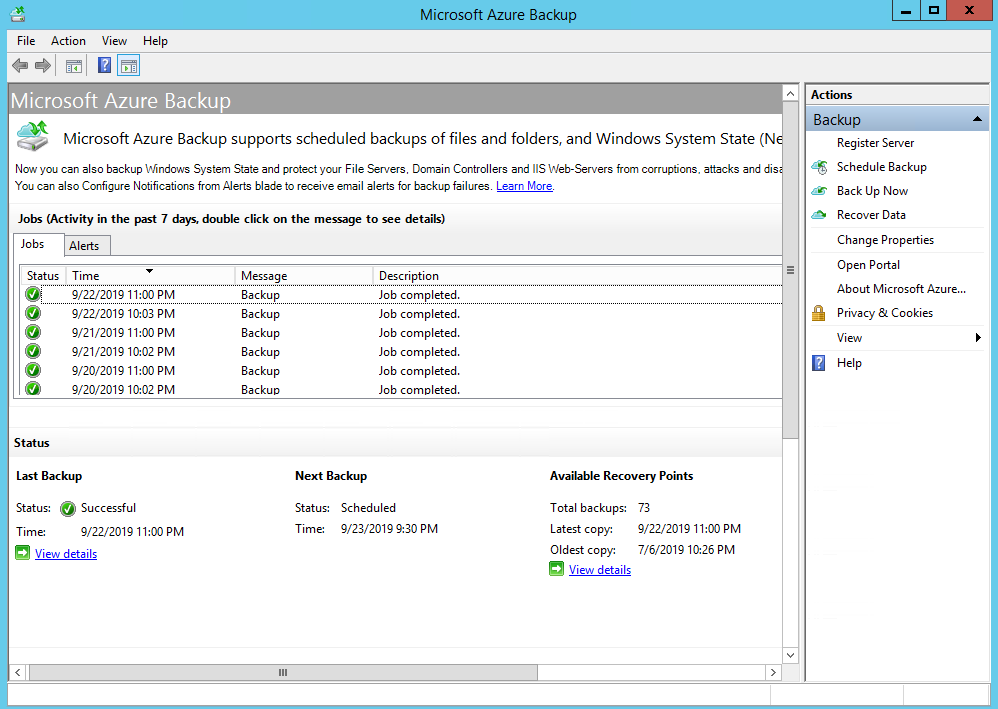Open the Help menu in menu bar
Viewport: 998px width, 709px height.
tap(155, 41)
